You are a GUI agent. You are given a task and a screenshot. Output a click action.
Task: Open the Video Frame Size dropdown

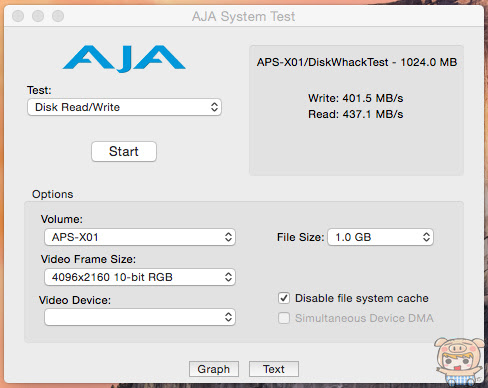(140, 277)
